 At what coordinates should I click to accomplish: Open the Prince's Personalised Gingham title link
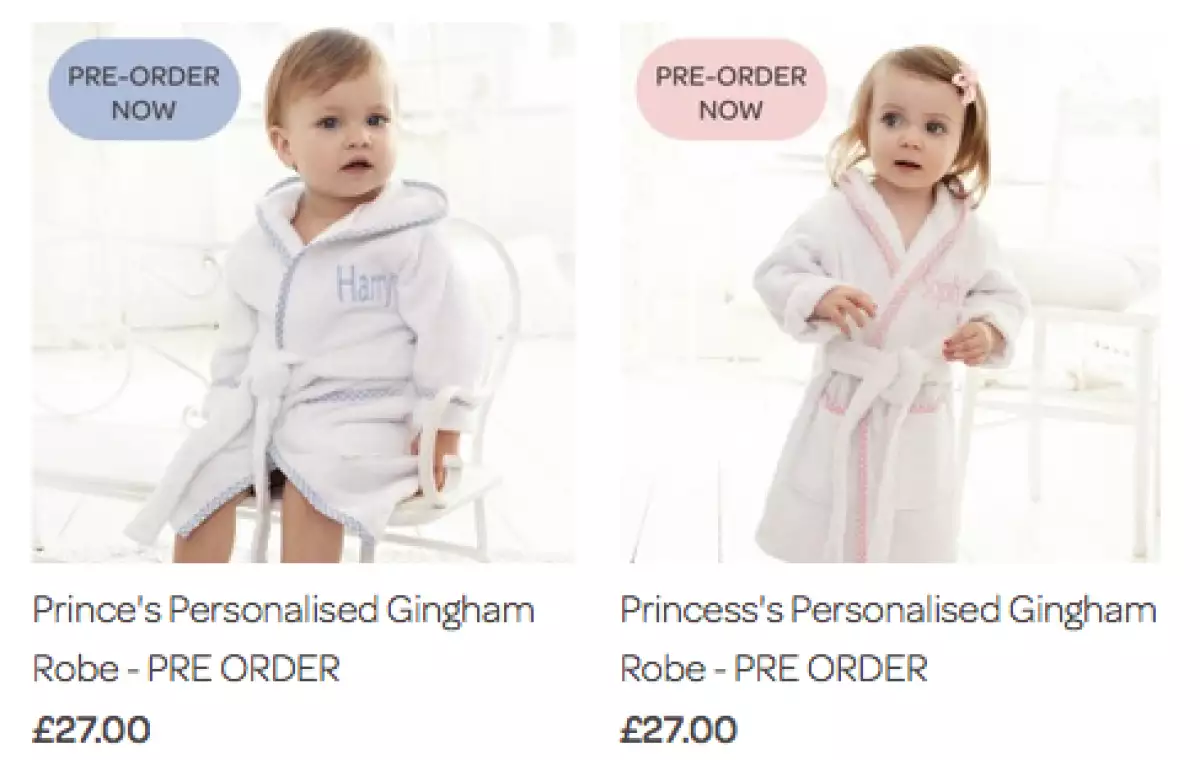pos(284,610)
